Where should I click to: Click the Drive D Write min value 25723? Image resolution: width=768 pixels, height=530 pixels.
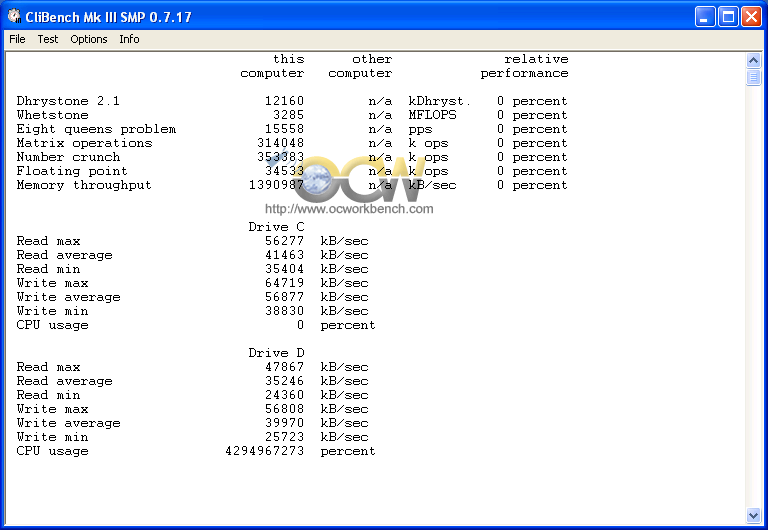tap(284, 437)
